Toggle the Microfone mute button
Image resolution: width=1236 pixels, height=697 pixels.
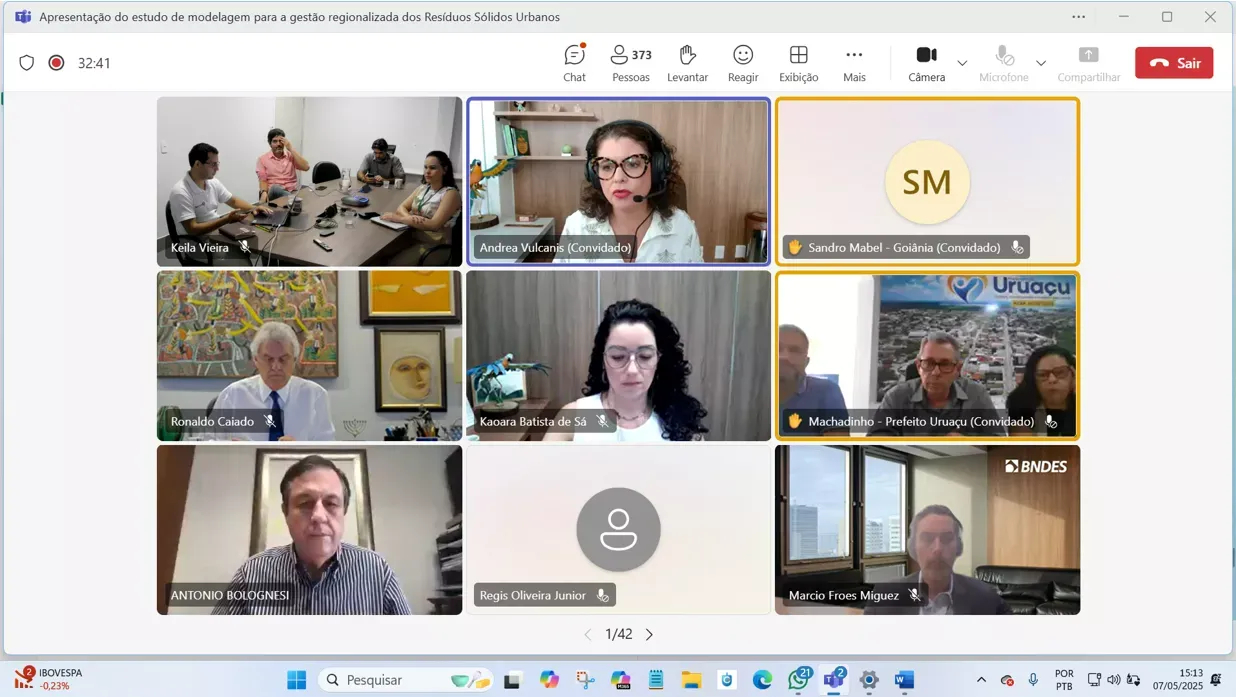pos(1004,63)
